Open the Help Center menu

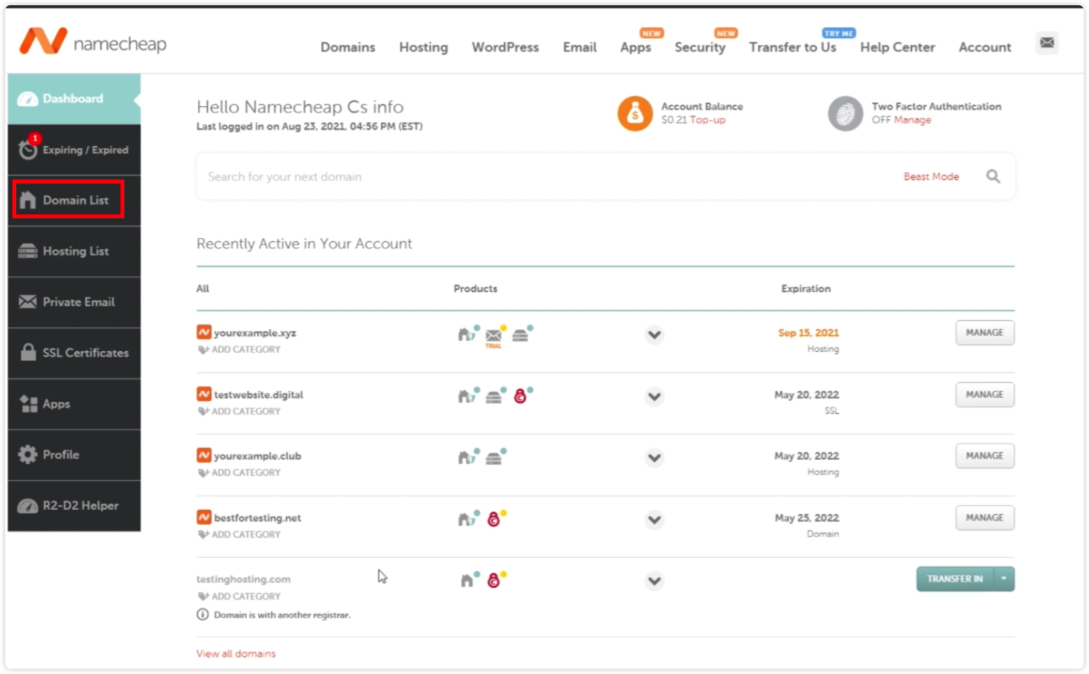click(897, 47)
